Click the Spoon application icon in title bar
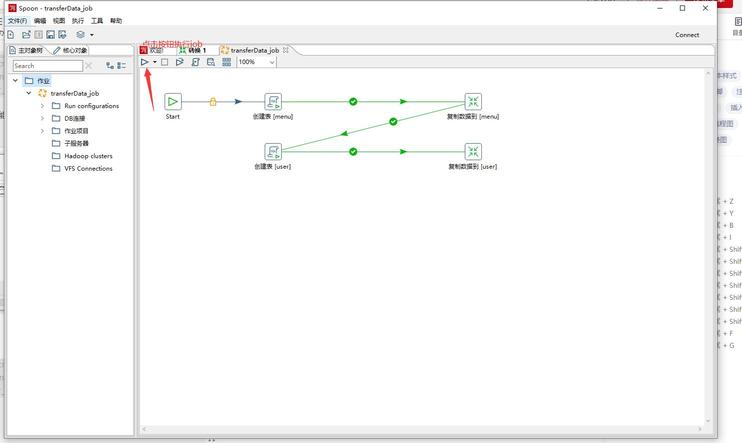 (x=12, y=8)
